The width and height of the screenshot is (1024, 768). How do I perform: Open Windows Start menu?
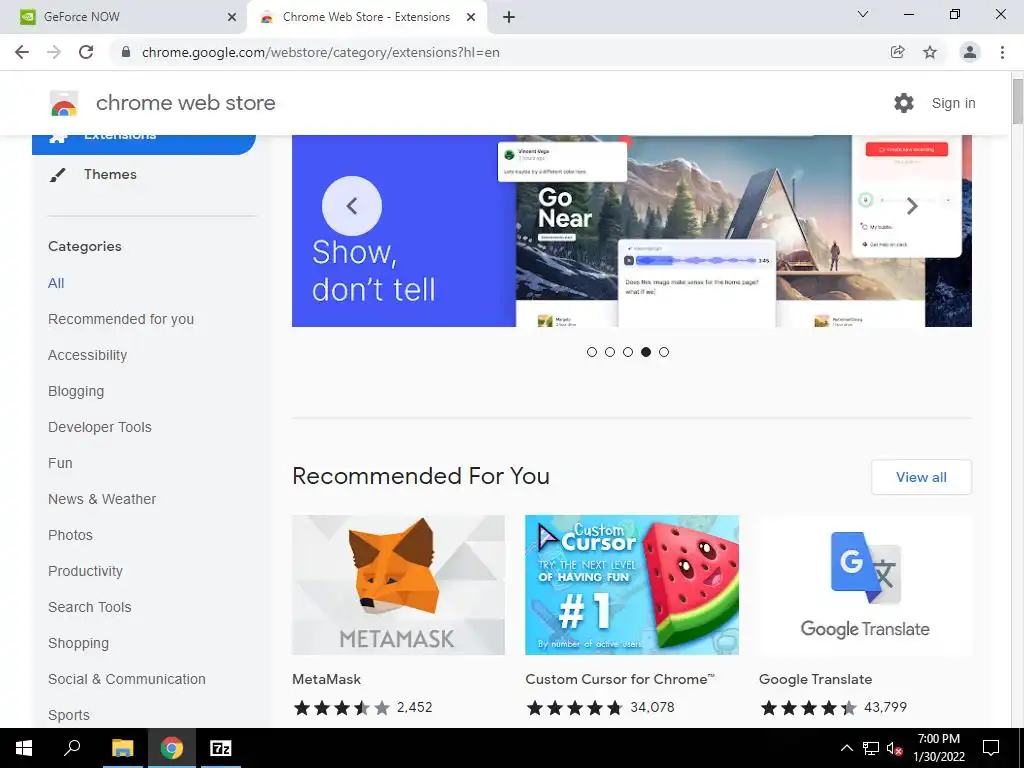(24, 748)
